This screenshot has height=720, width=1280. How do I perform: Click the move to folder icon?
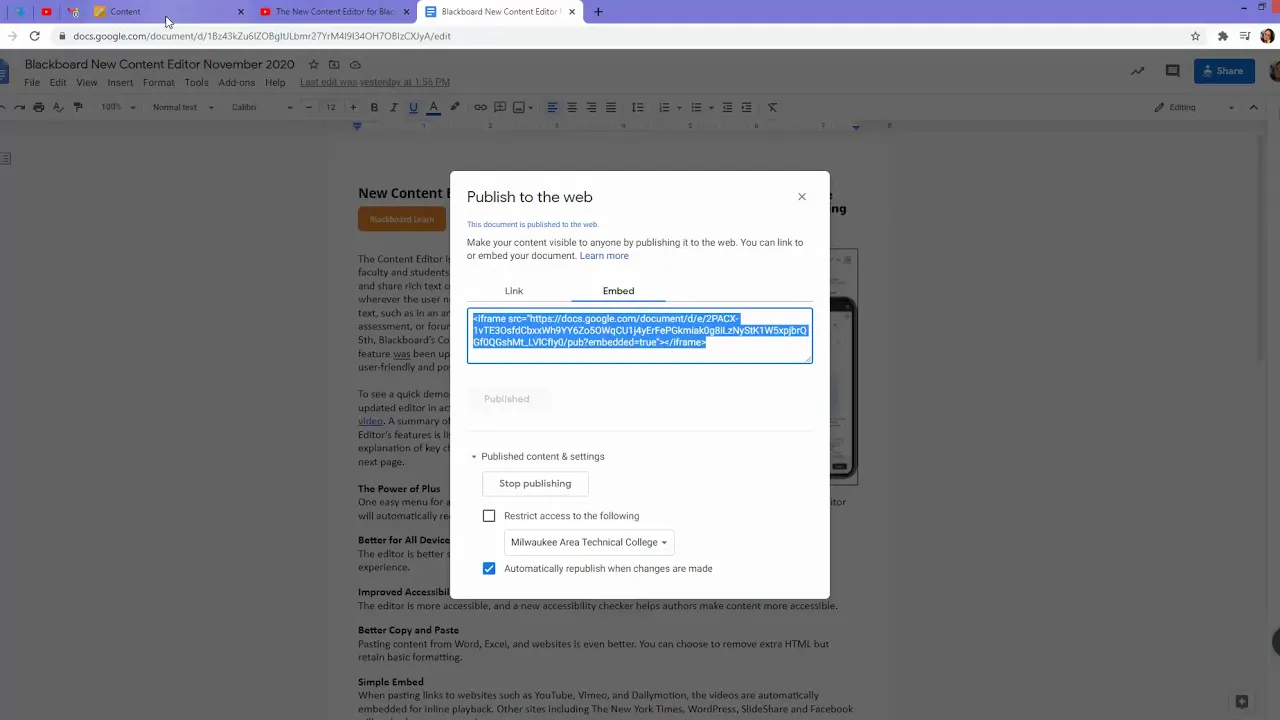coord(334,65)
